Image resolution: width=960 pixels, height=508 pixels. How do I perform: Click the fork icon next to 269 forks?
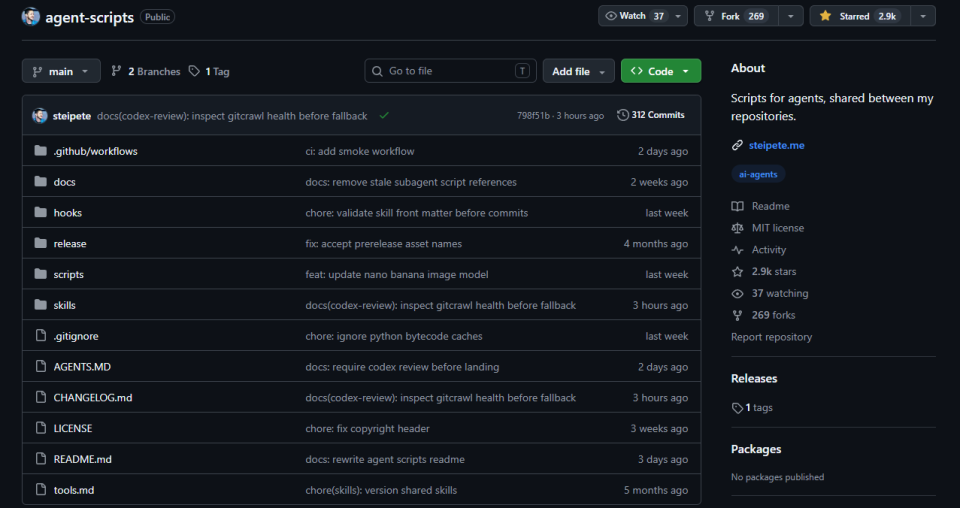(x=737, y=315)
